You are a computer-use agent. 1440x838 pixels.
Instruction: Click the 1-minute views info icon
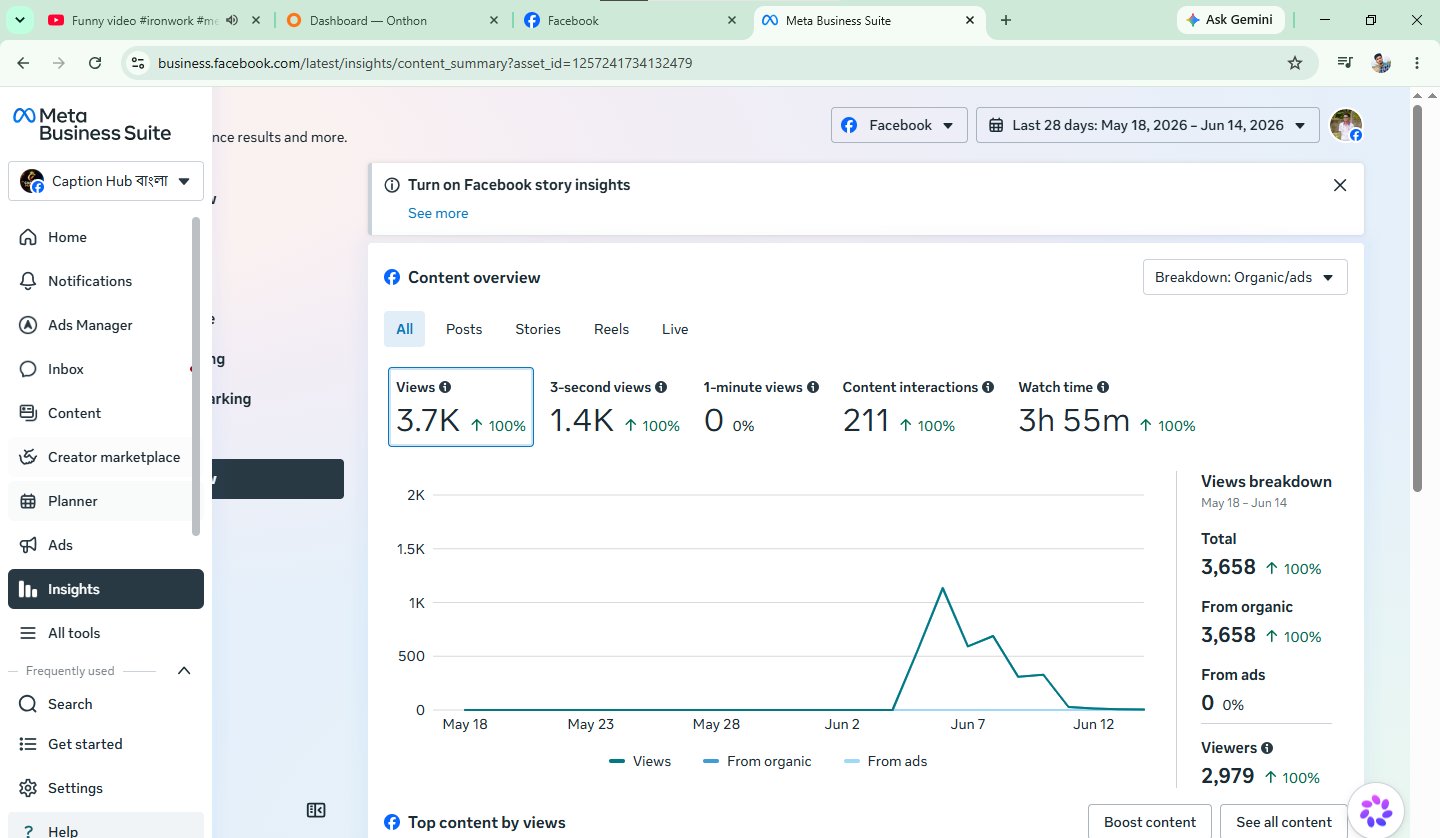pos(813,387)
